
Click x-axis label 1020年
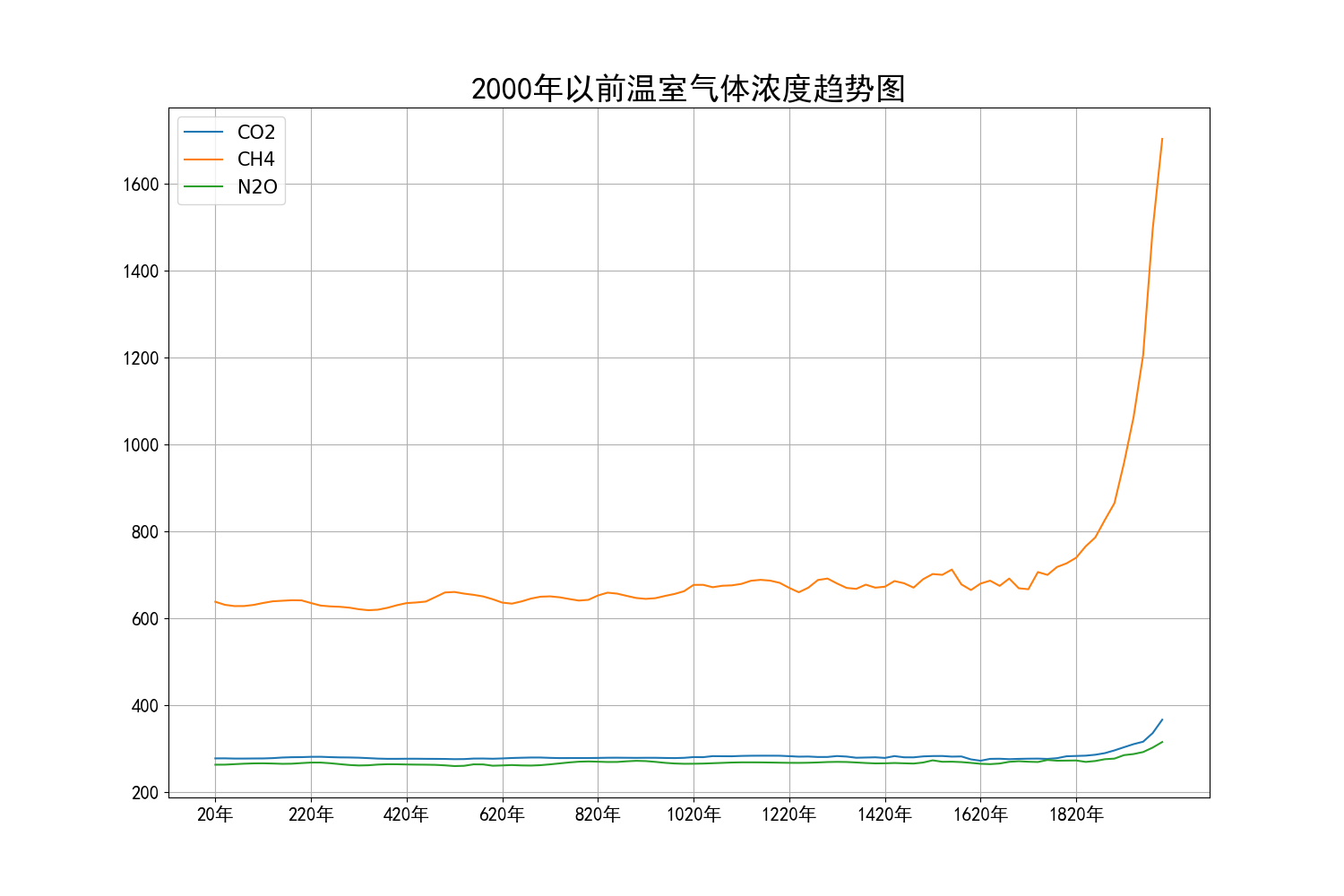pos(694,814)
